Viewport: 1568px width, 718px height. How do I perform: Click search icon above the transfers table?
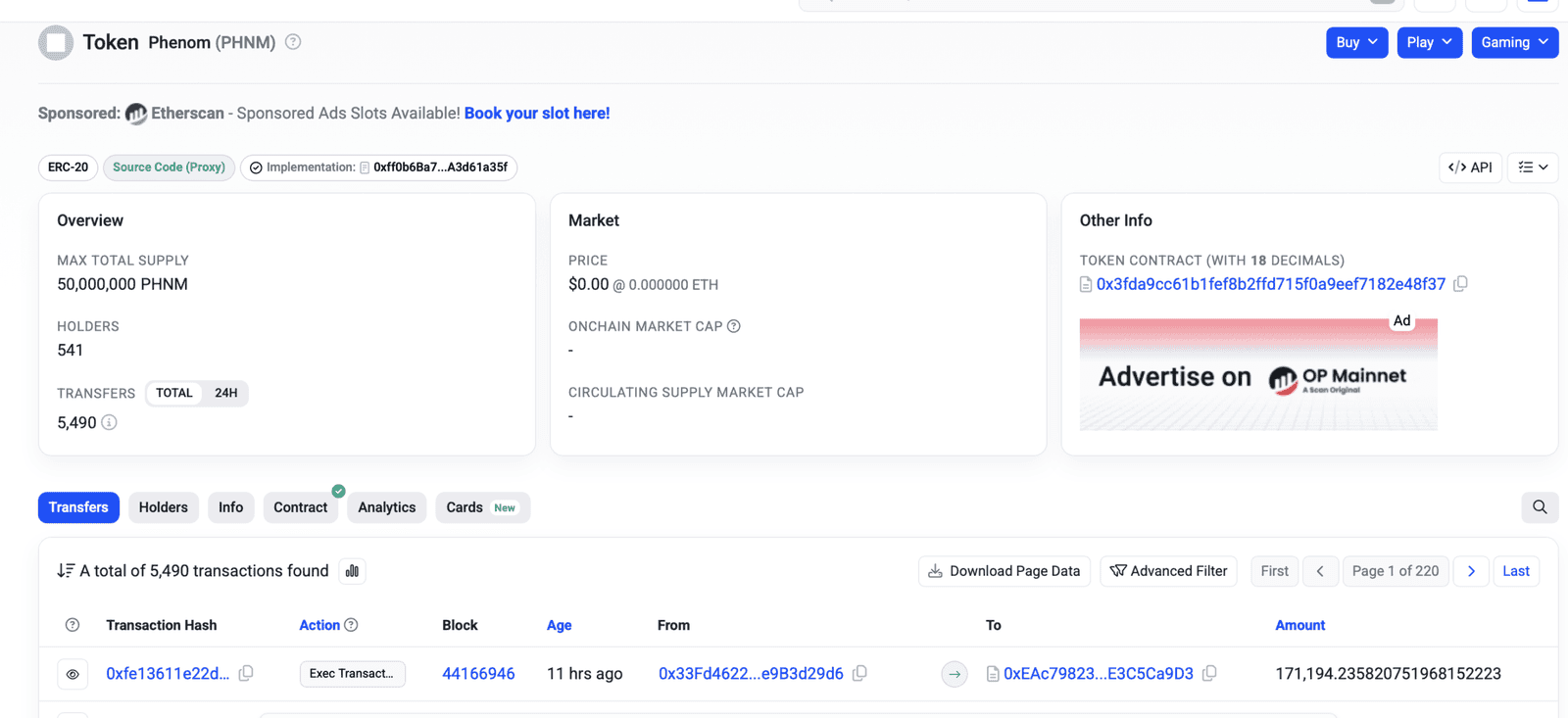[1540, 507]
